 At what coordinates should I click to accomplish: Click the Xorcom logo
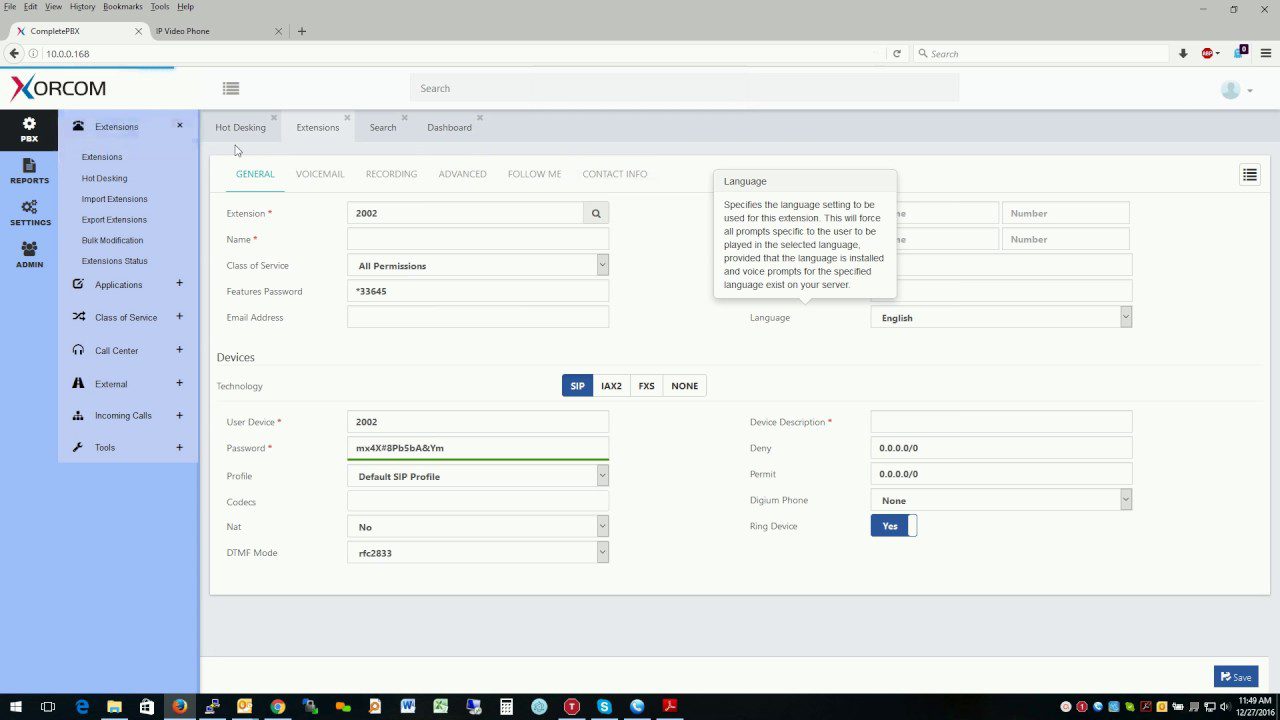coord(58,88)
